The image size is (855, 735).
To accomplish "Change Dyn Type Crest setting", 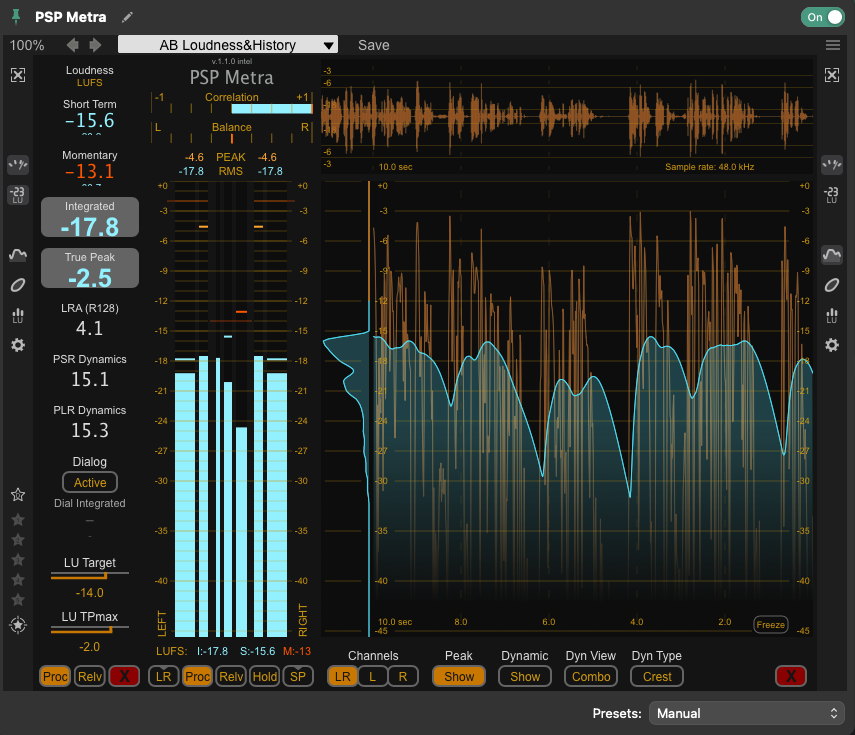I will [x=657, y=677].
